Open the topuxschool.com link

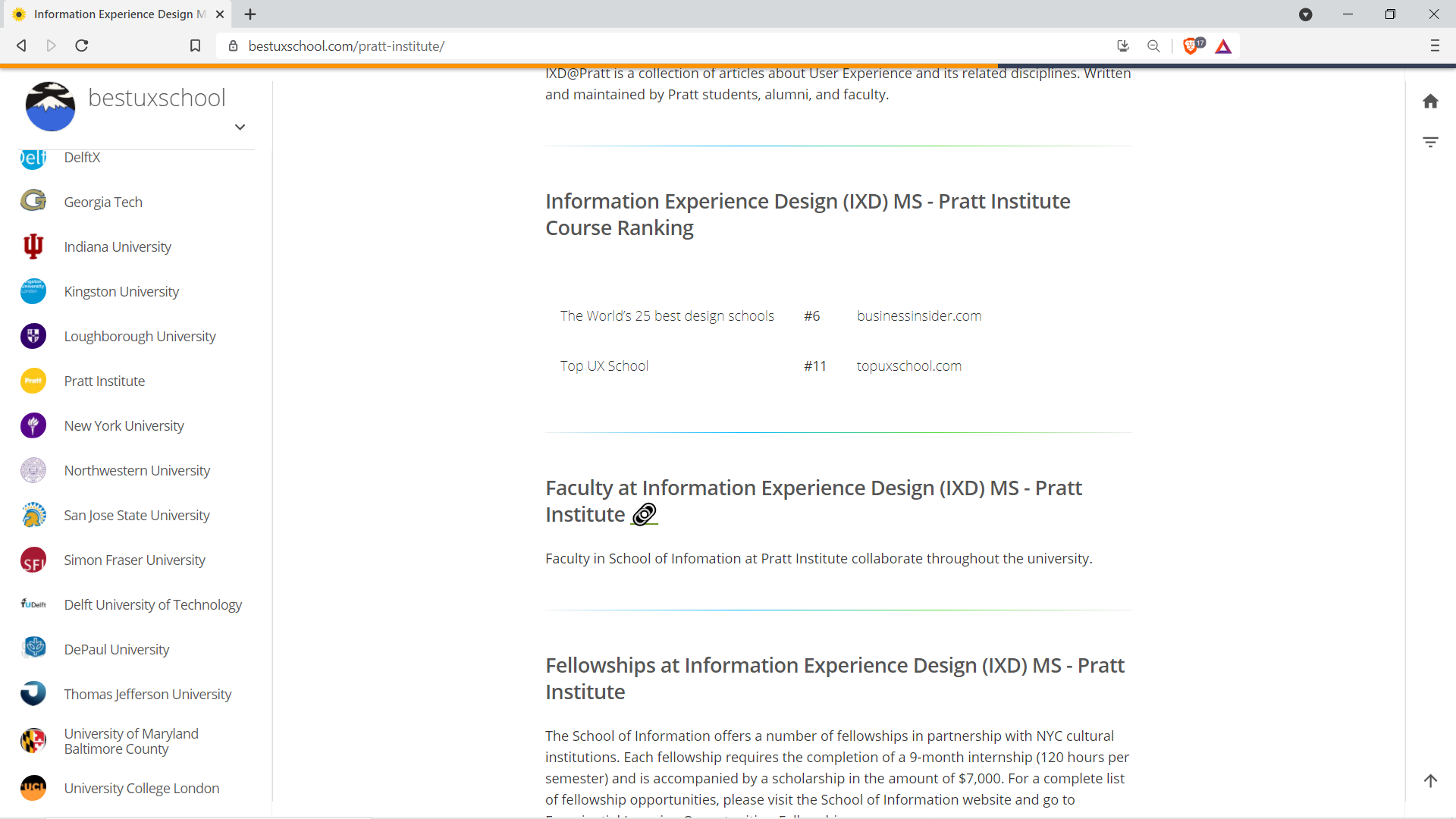[x=908, y=366]
